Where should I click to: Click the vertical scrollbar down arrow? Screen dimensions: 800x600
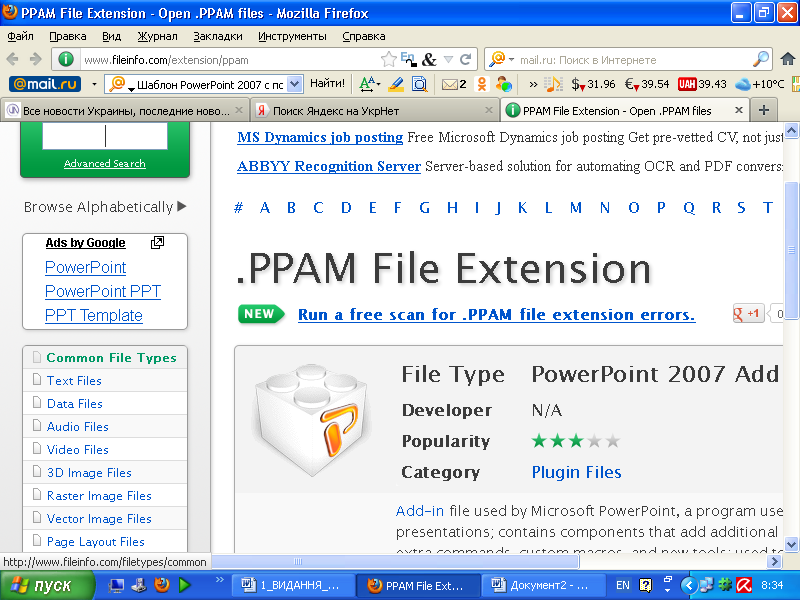click(x=792, y=543)
